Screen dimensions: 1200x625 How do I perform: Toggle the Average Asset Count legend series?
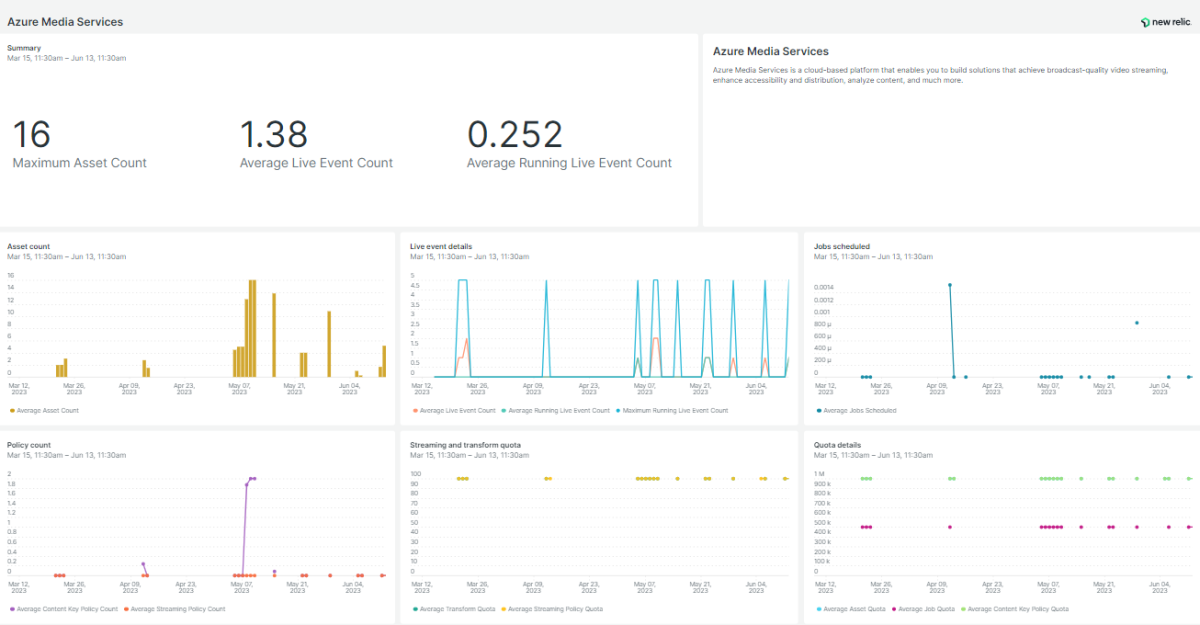coord(47,410)
